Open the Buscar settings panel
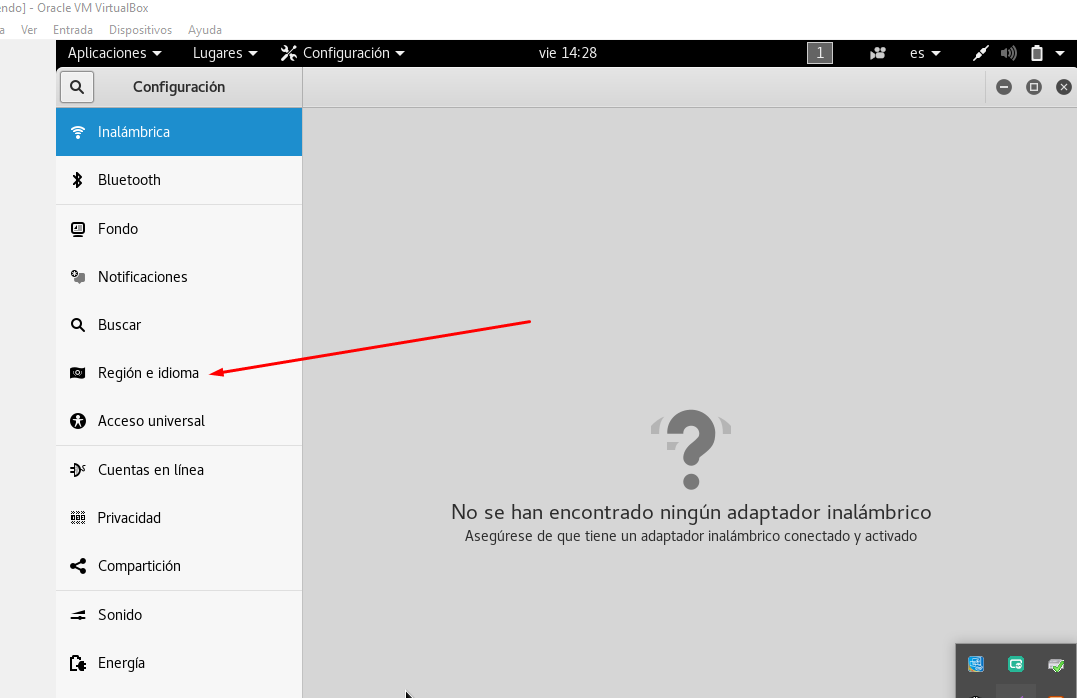This screenshot has width=1077, height=698. tap(179, 325)
